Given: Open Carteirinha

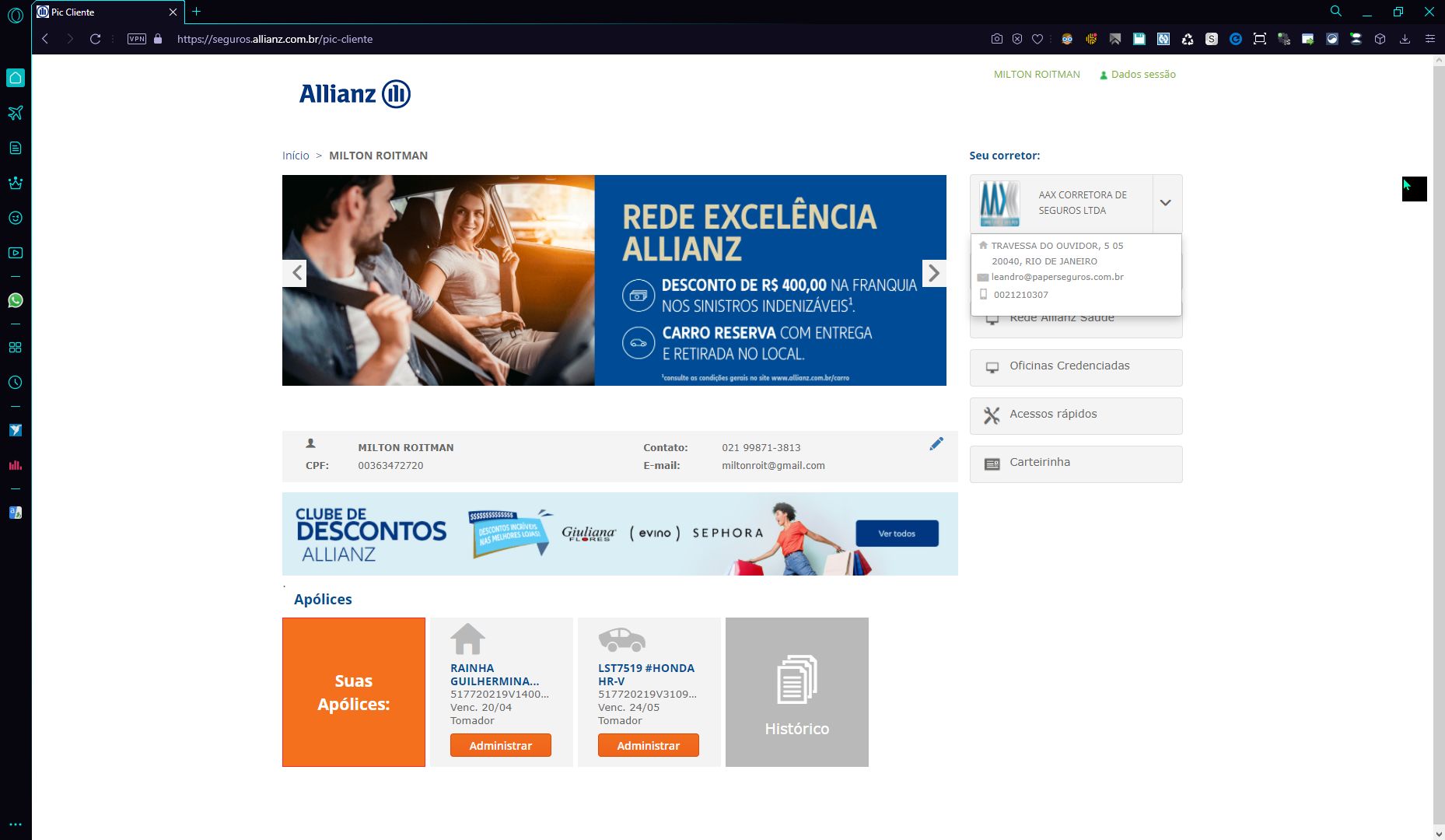Looking at the screenshot, I should coord(1076,464).
